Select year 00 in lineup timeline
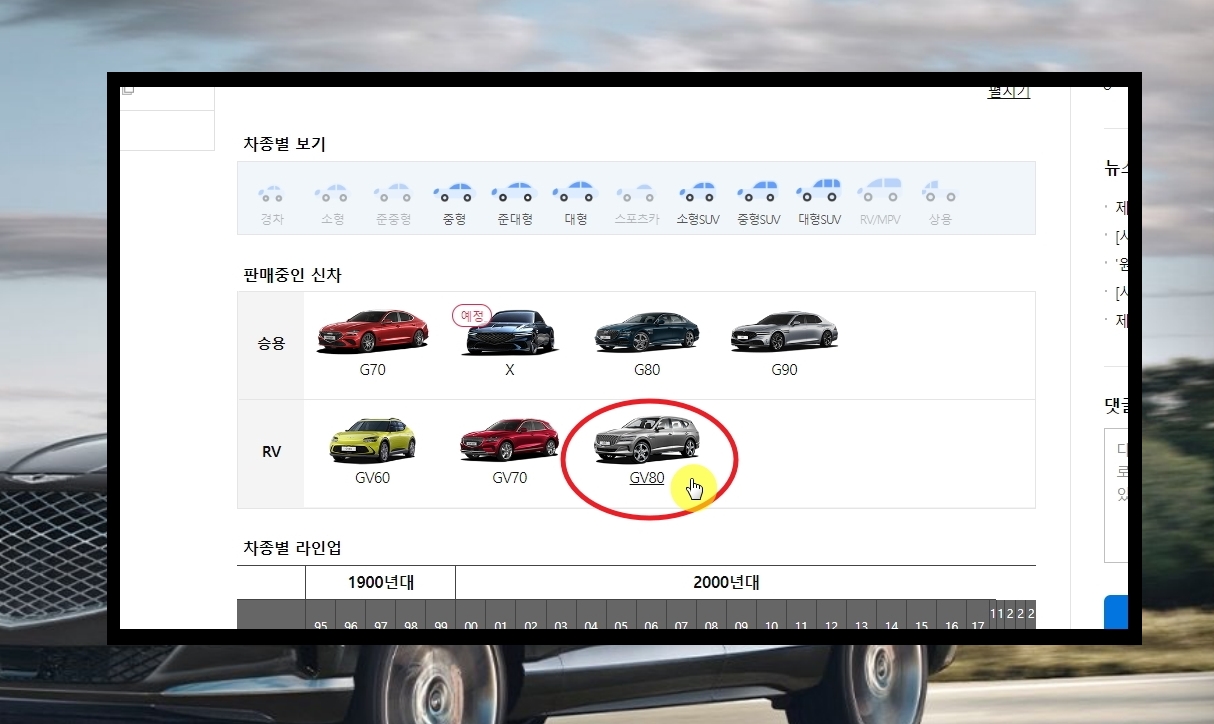The width and height of the screenshot is (1214, 724). point(471,626)
